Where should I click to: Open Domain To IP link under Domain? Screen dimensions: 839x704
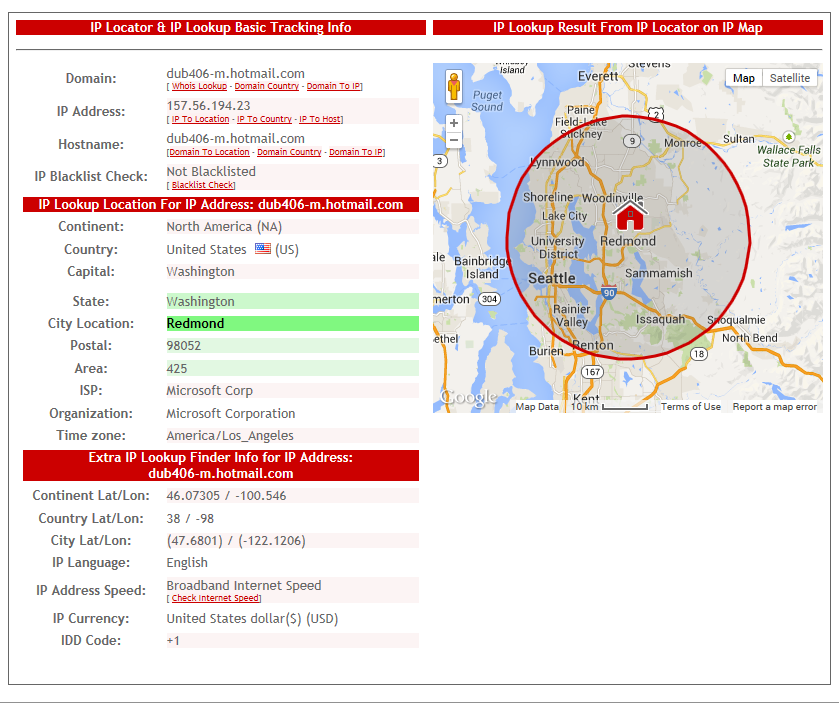pos(333,86)
